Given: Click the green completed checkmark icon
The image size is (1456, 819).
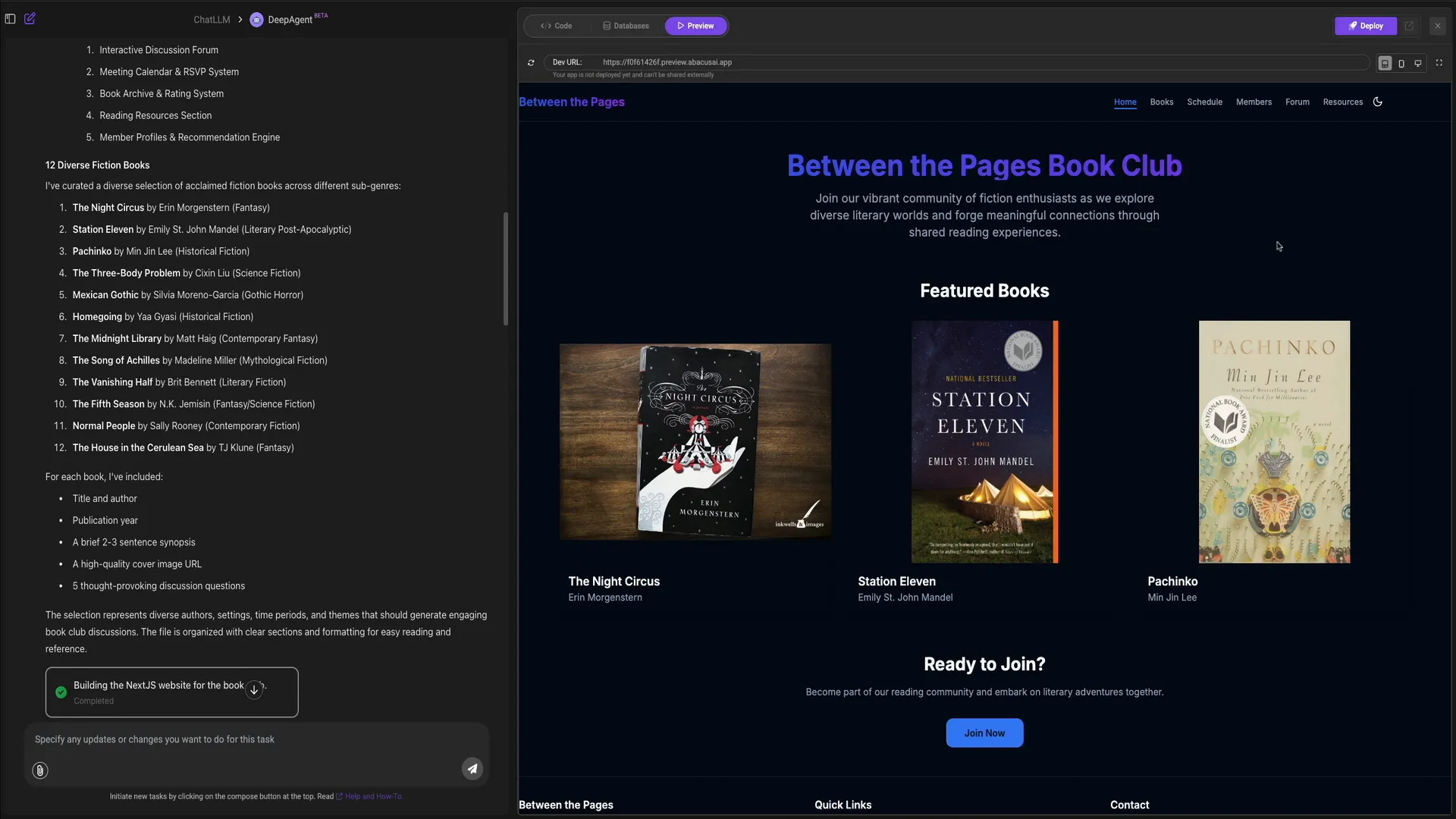Looking at the screenshot, I should click(x=61, y=692).
